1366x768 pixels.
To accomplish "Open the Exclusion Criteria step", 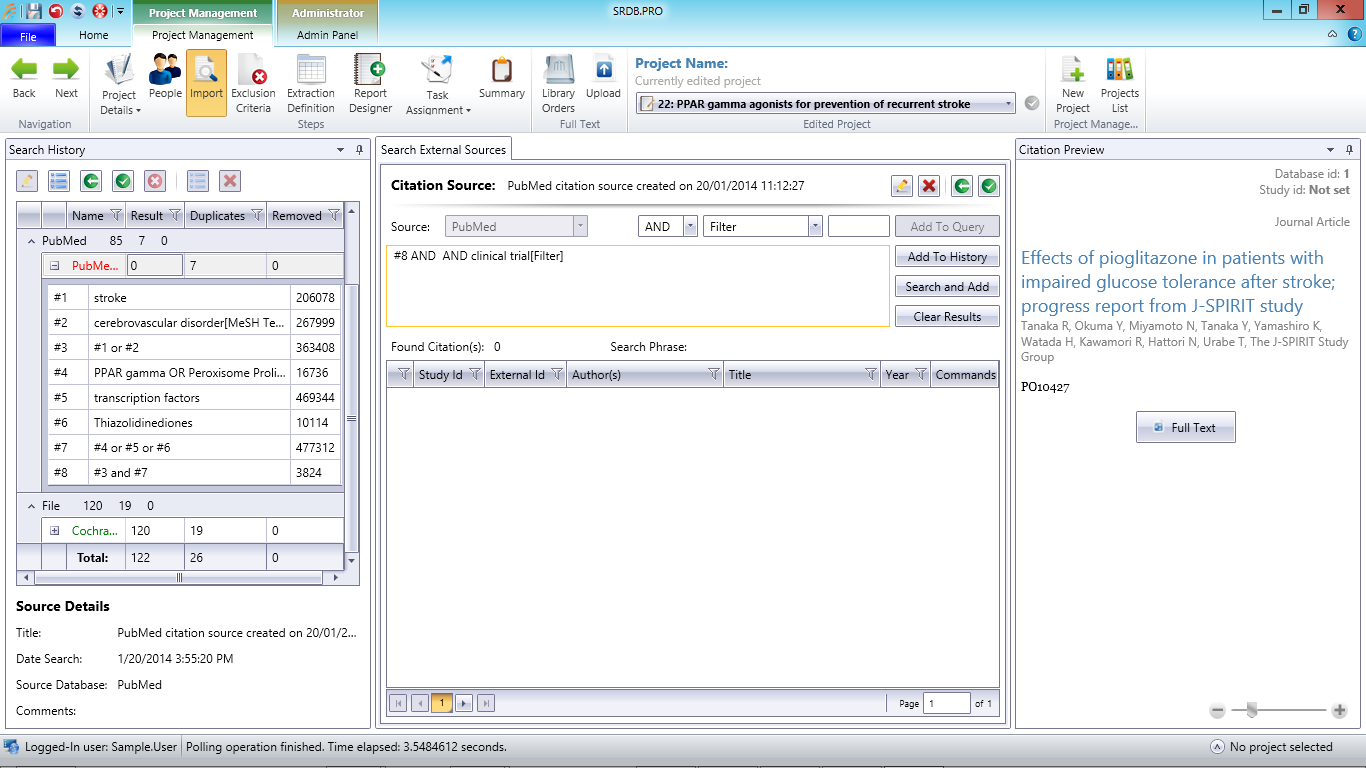I will (x=253, y=84).
